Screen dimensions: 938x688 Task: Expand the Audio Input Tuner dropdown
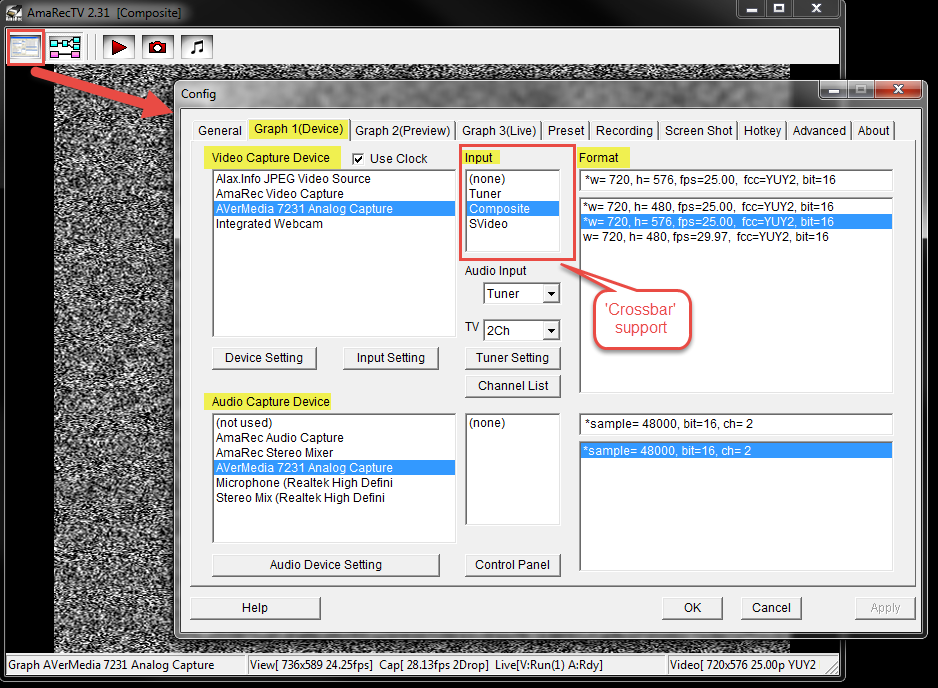[x=551, y=294]
